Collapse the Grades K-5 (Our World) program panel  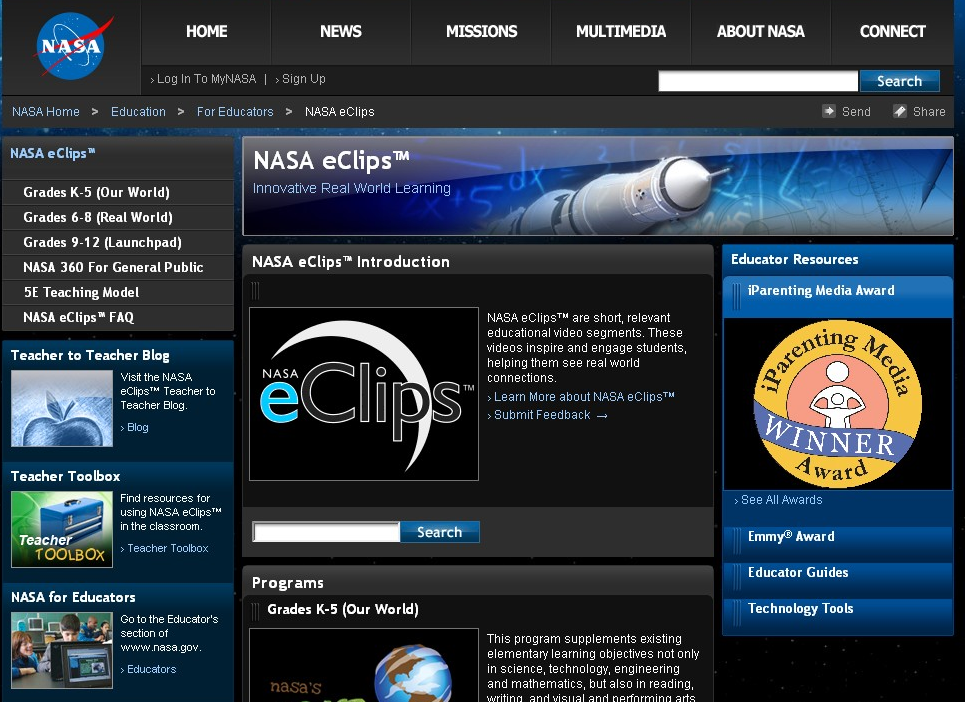pyautogui.click(x=478, y=609)
